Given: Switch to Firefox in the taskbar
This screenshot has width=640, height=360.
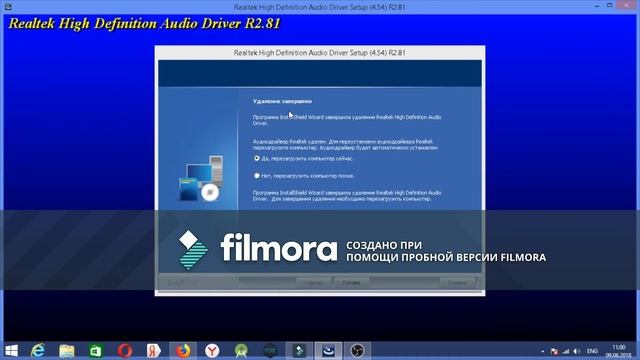Looking at the screenshot, I should click(x=183, y=351).
